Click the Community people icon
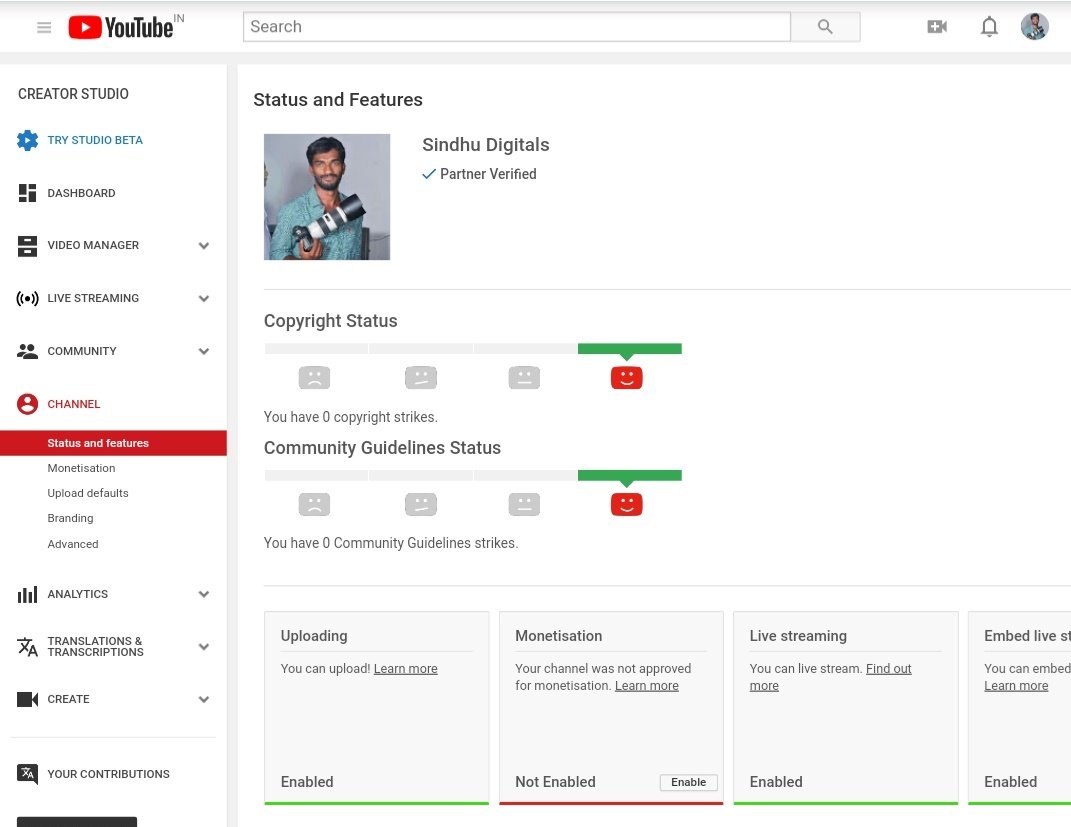Image resolution: width=1071 pixels, height=827 pixels. pyautogui.click(x=27, y=351)
